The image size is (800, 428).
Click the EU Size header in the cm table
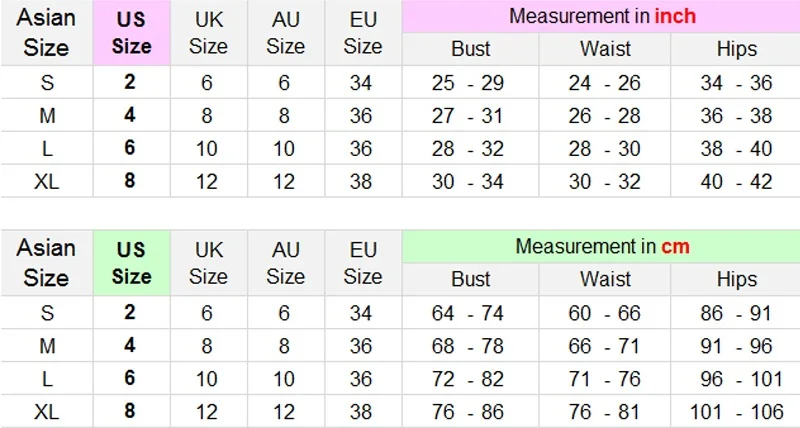click(x=362, y=263)
